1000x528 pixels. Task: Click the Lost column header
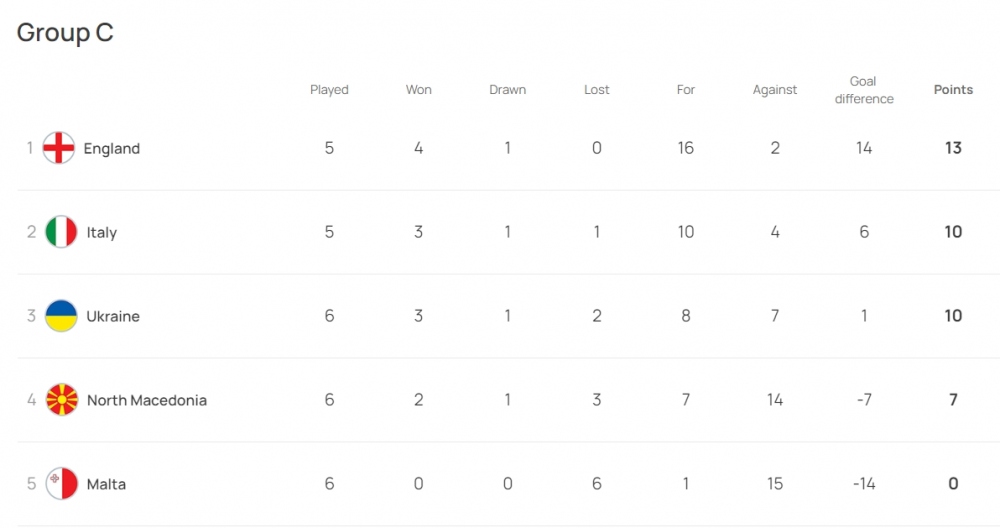(x=596, y=89)
